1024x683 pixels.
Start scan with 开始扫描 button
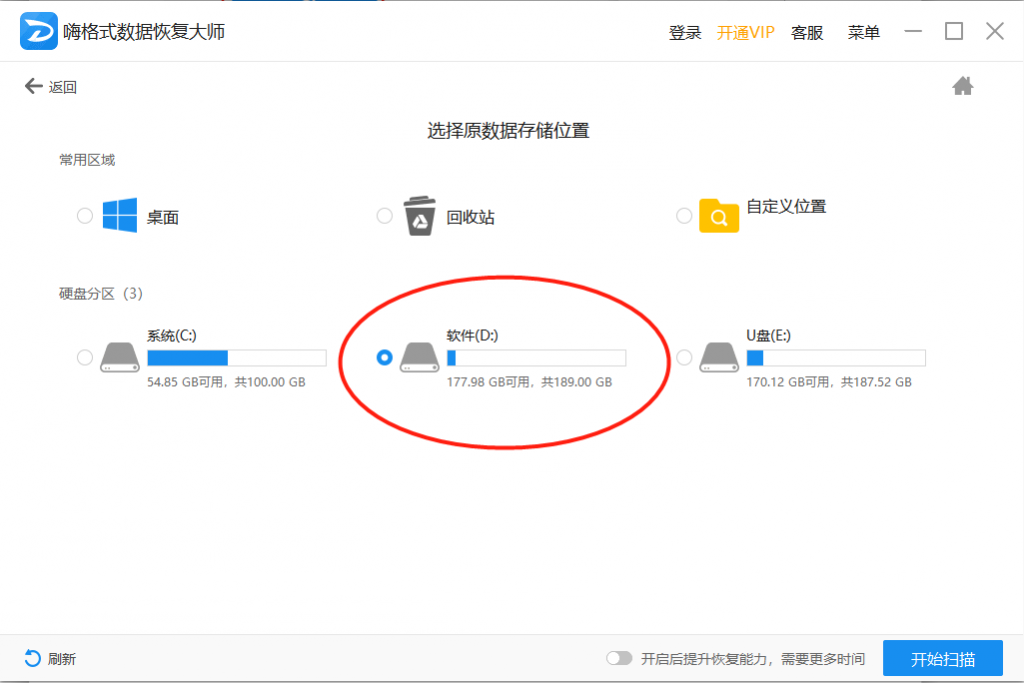[943, 658]
